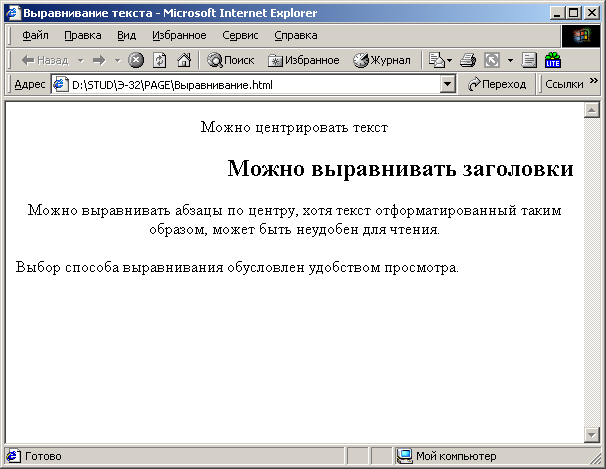Maximize the Internet Explorer window
Image resolution: width=606 pixels, height=469 pixels.
click(574, 13)
